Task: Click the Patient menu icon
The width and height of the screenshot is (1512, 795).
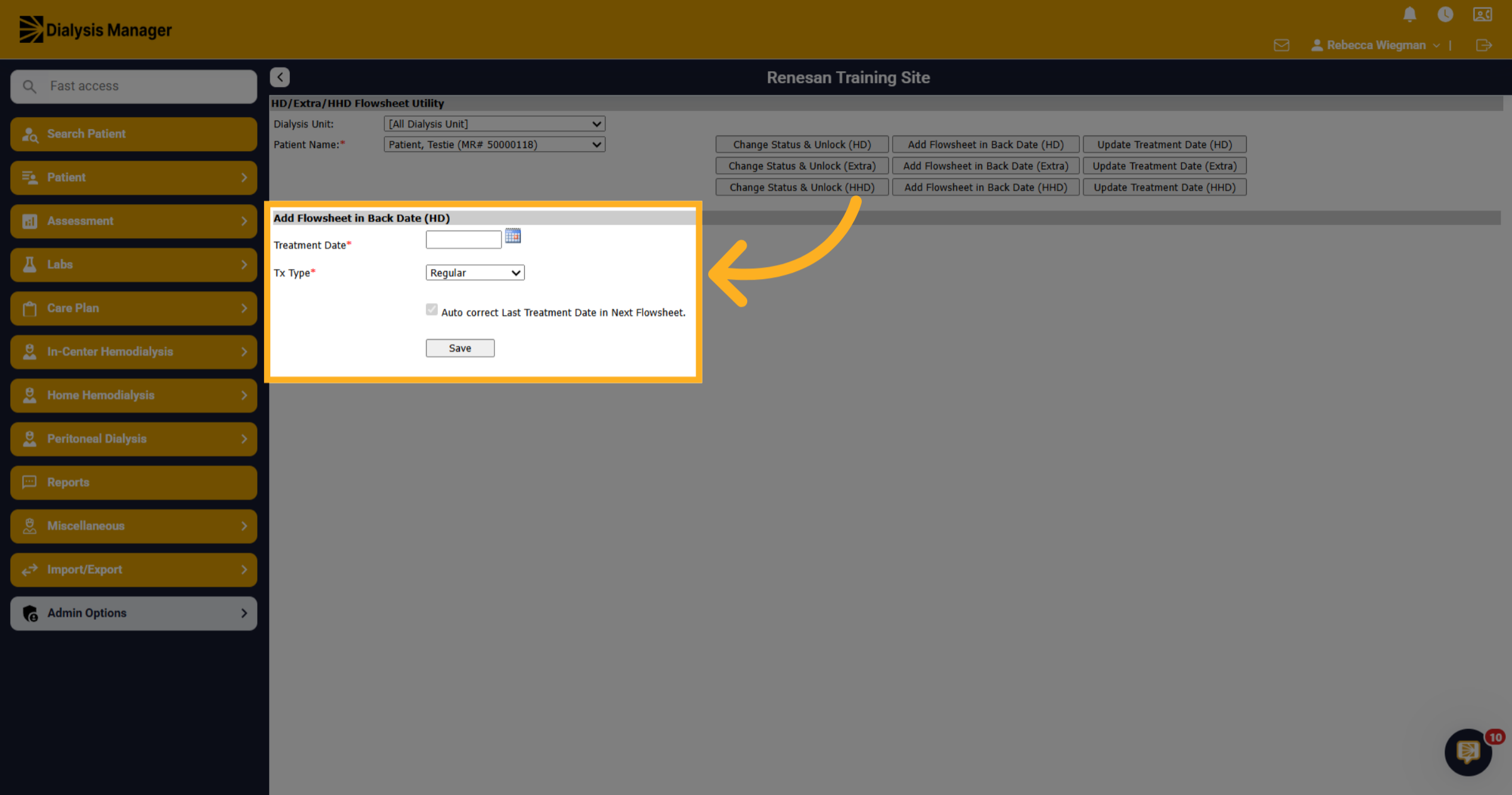Action: [x=30, y=178]
